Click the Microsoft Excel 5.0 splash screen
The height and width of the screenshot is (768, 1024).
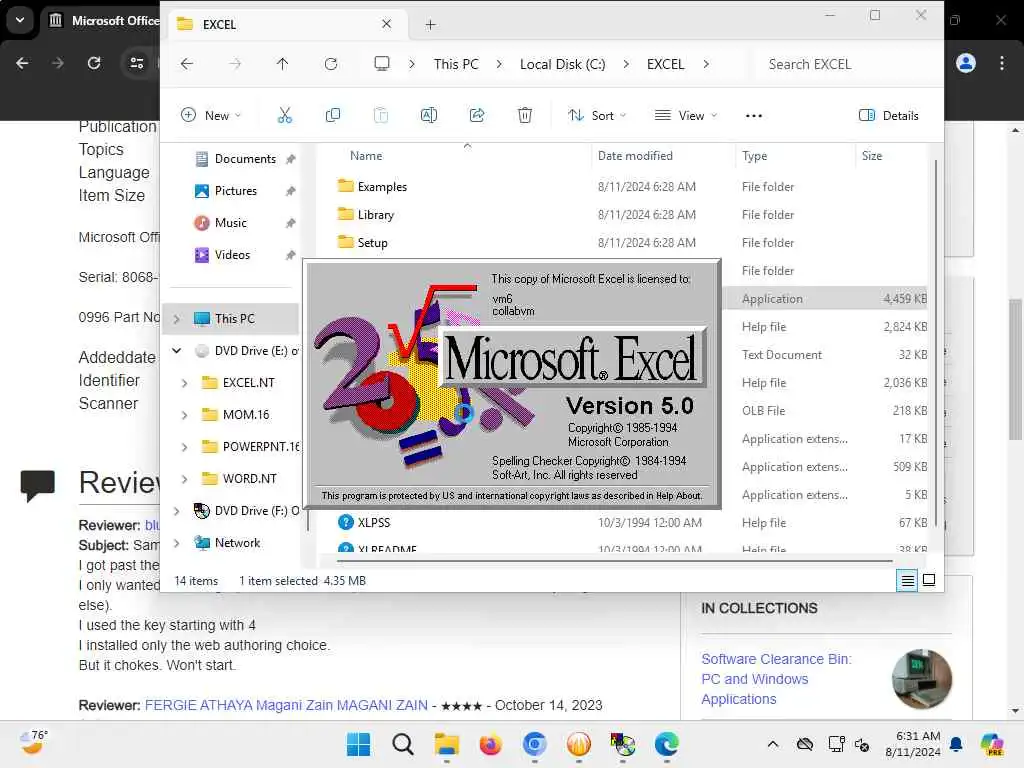coord(513,384)
